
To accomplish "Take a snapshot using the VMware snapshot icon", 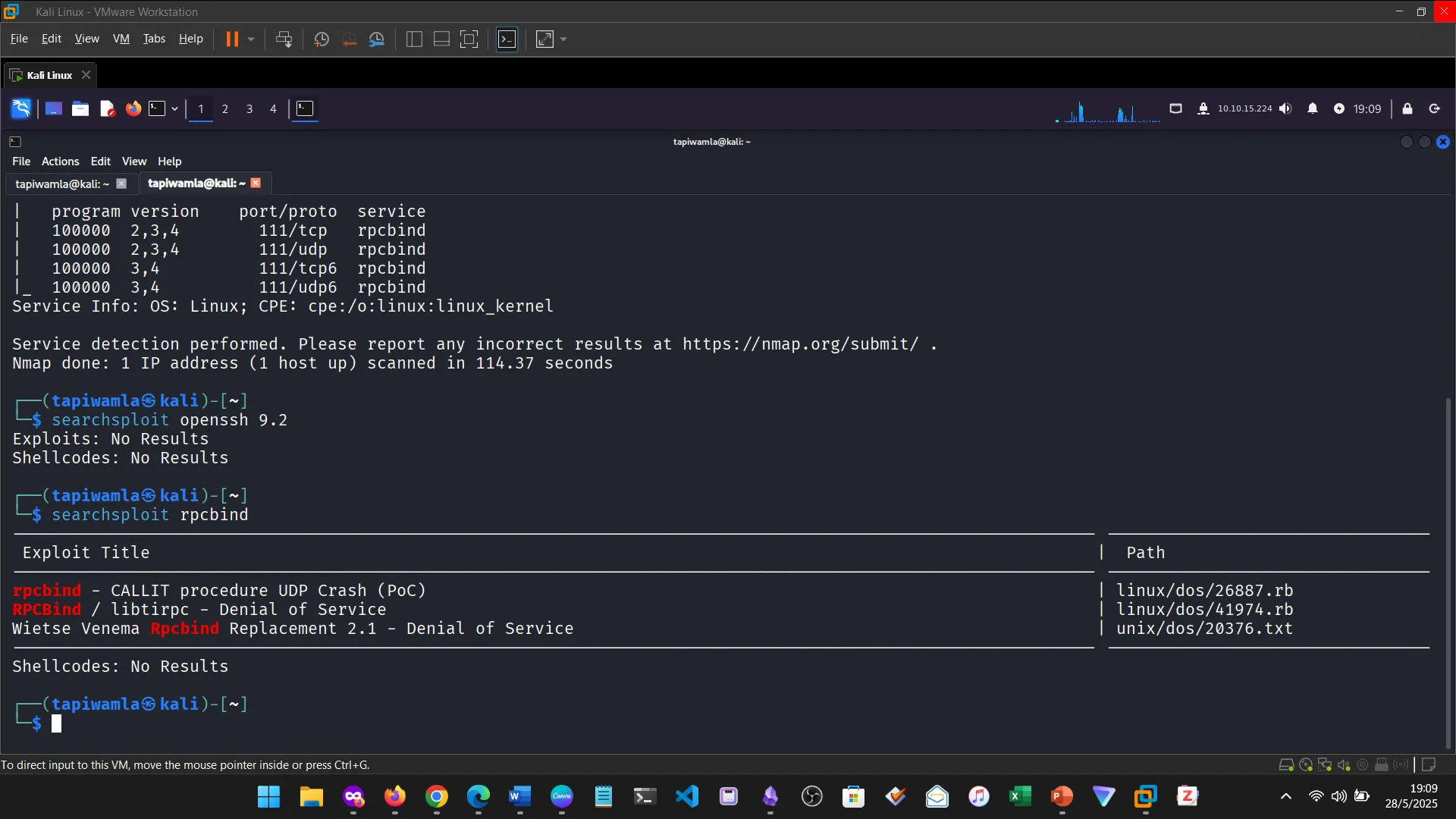I will tap(320, 39).
